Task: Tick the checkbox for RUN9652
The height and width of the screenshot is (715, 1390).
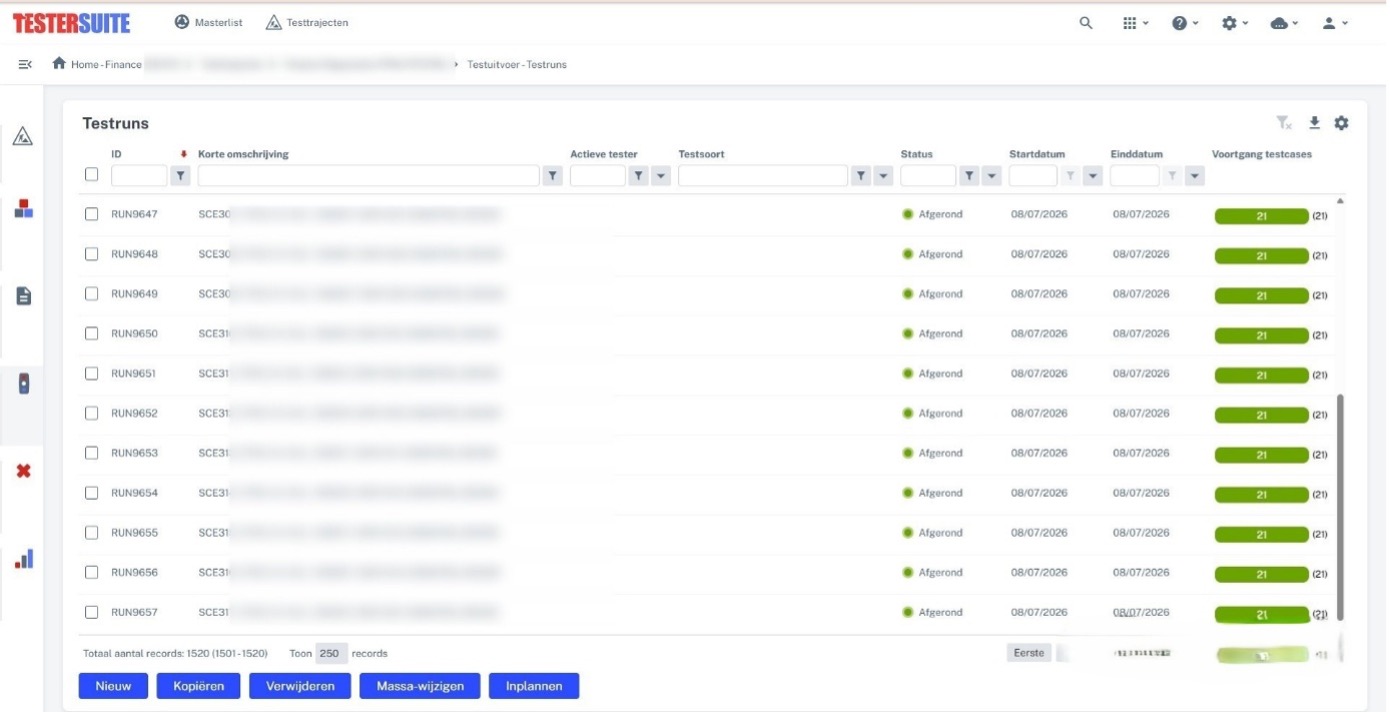Action: pyautogui.click(x=91, y=413)
